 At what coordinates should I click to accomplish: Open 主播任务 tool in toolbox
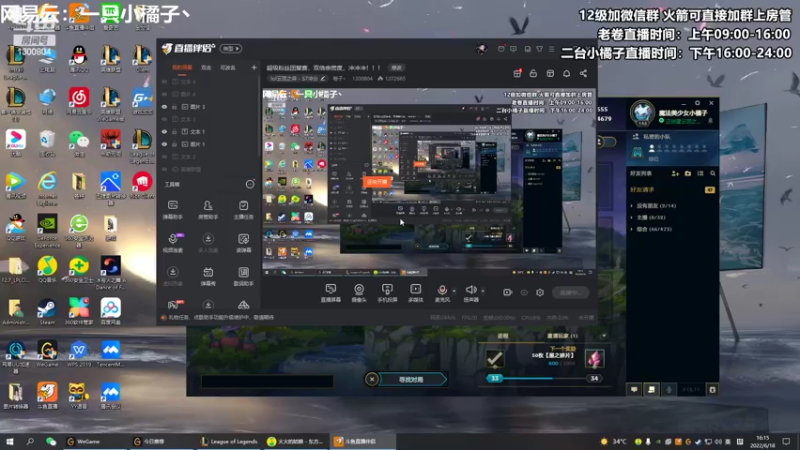pos(243,209)
